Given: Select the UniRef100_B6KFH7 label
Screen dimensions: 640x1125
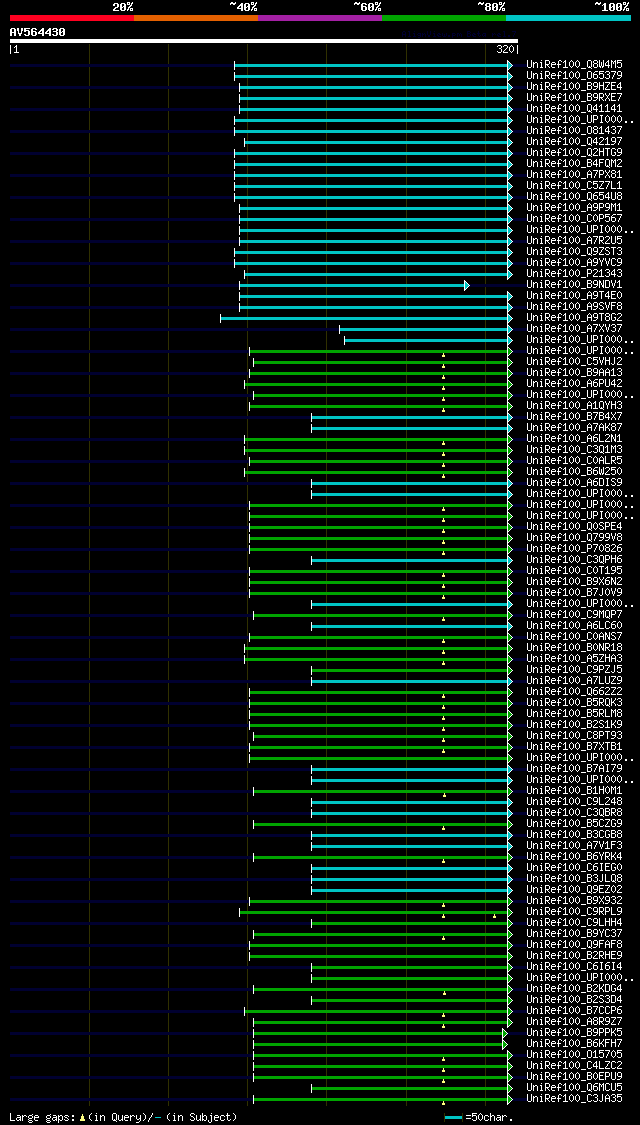Looking at the screenshot, I should point(574,1043).
